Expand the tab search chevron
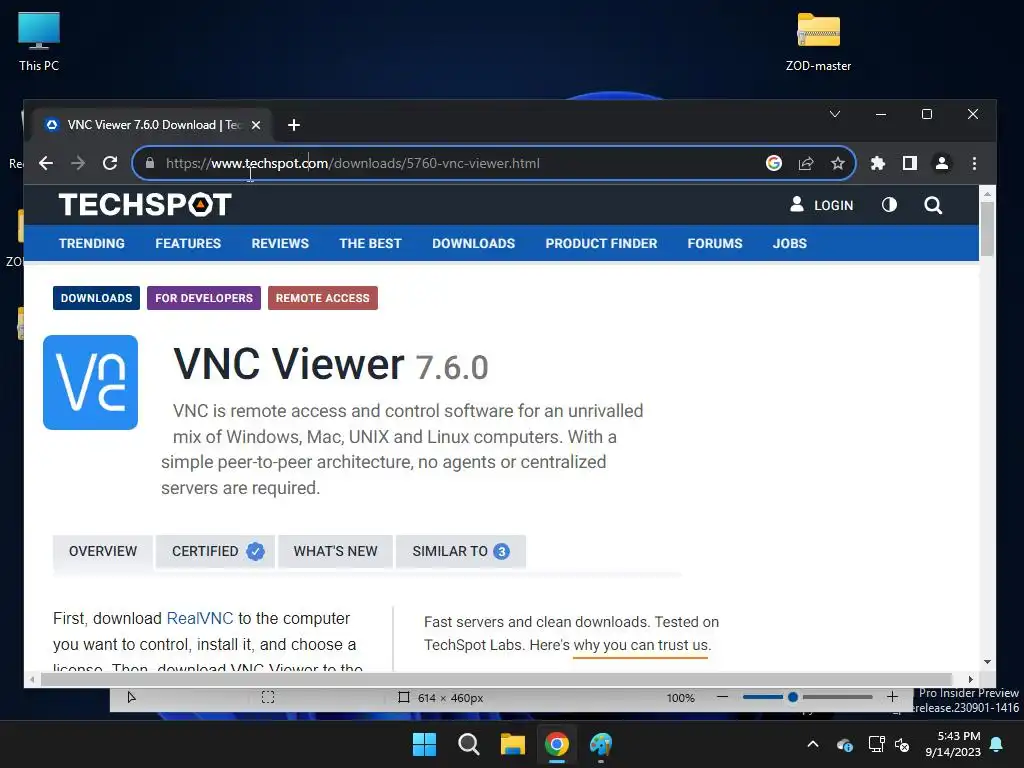Image resolution: width=1024 pixels, height=768 pixels. pyautogui.click(x=835, y=114)
